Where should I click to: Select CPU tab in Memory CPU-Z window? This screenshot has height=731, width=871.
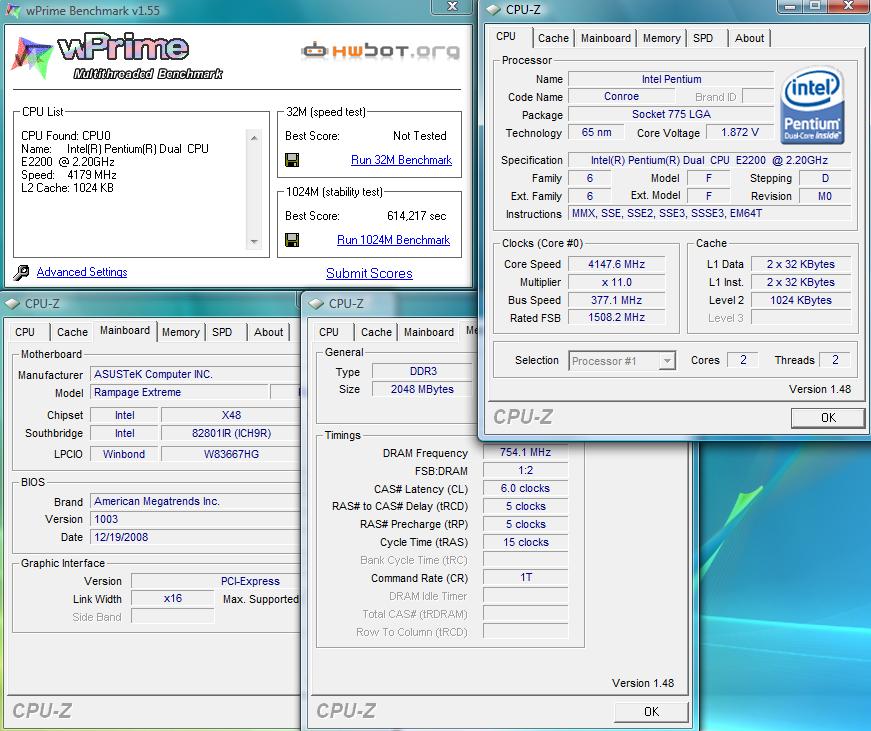(x=329, y=332)
